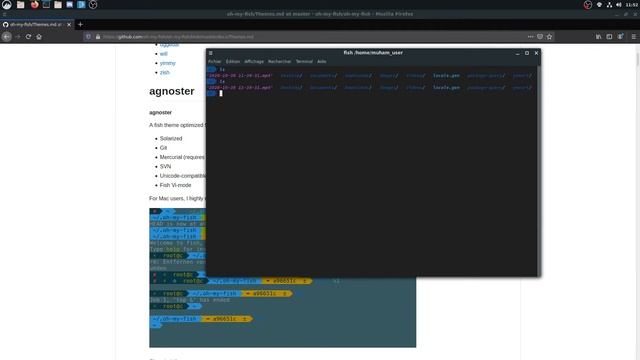Image resolution: width=640 pixels, height=360 pixels.
Task: Go forward in Firefox history
Action: point(18,37)
